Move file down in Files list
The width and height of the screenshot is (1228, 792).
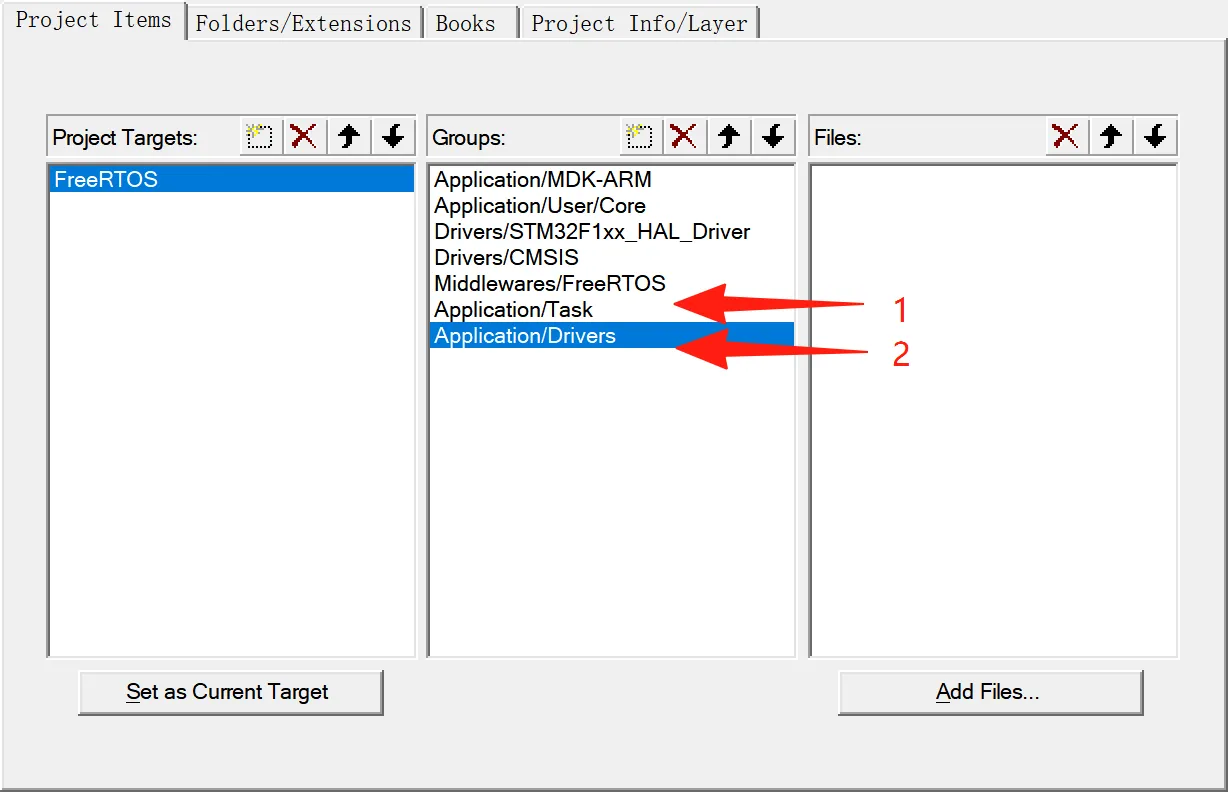click(x=1155, y=137)
